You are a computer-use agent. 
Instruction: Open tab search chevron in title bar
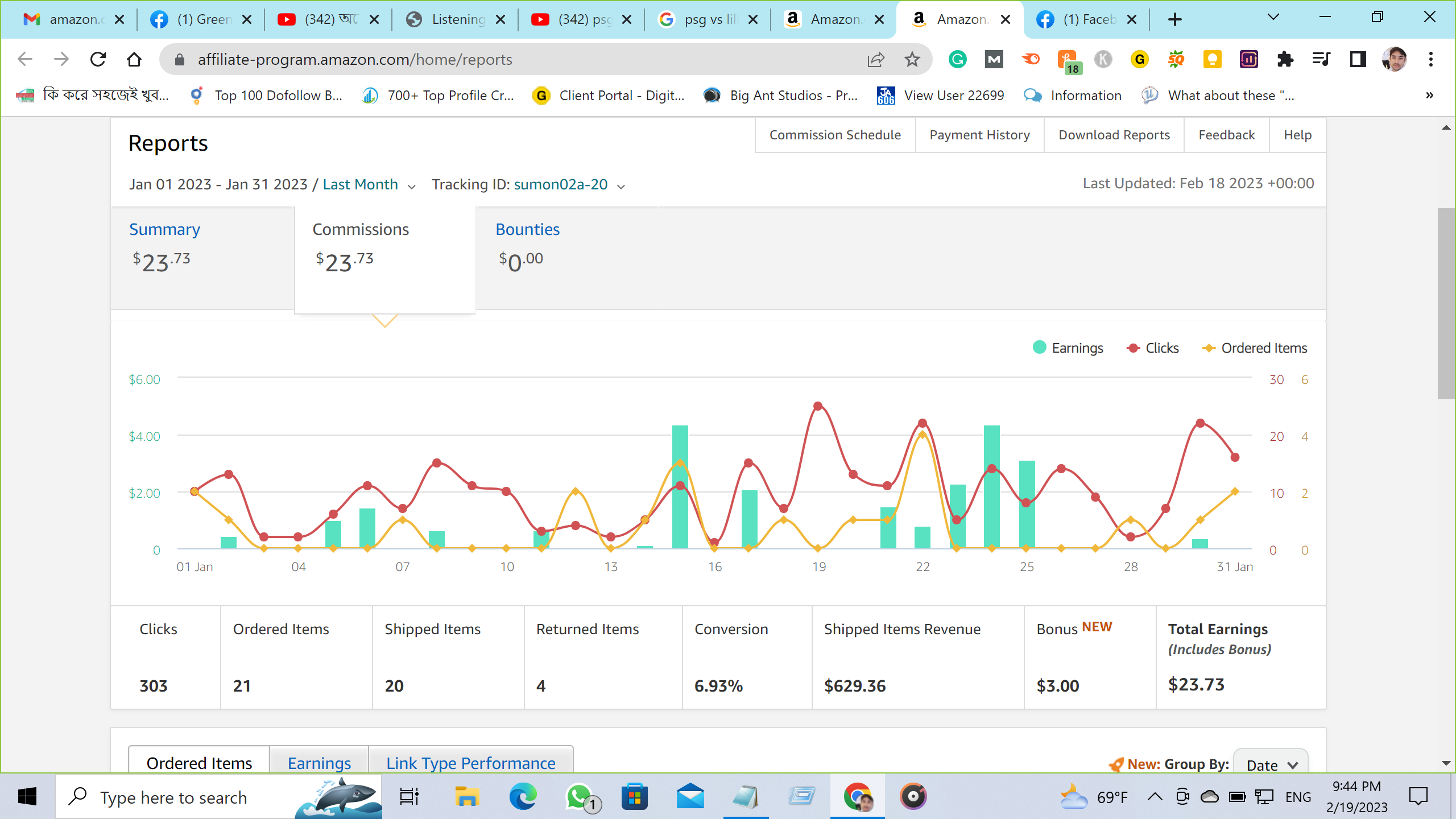point(1273,18)
